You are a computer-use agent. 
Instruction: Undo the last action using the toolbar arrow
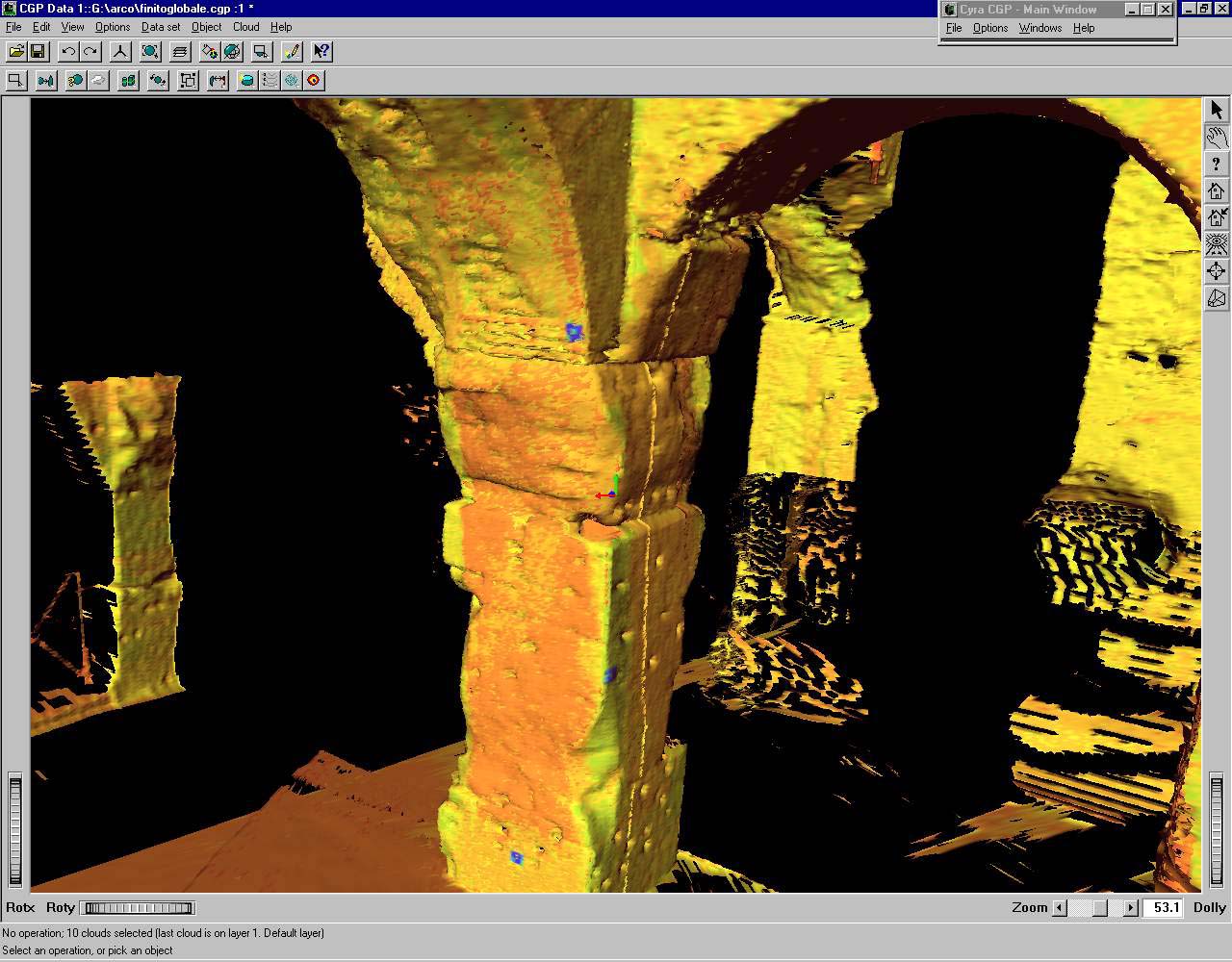[x=68, y=52]
